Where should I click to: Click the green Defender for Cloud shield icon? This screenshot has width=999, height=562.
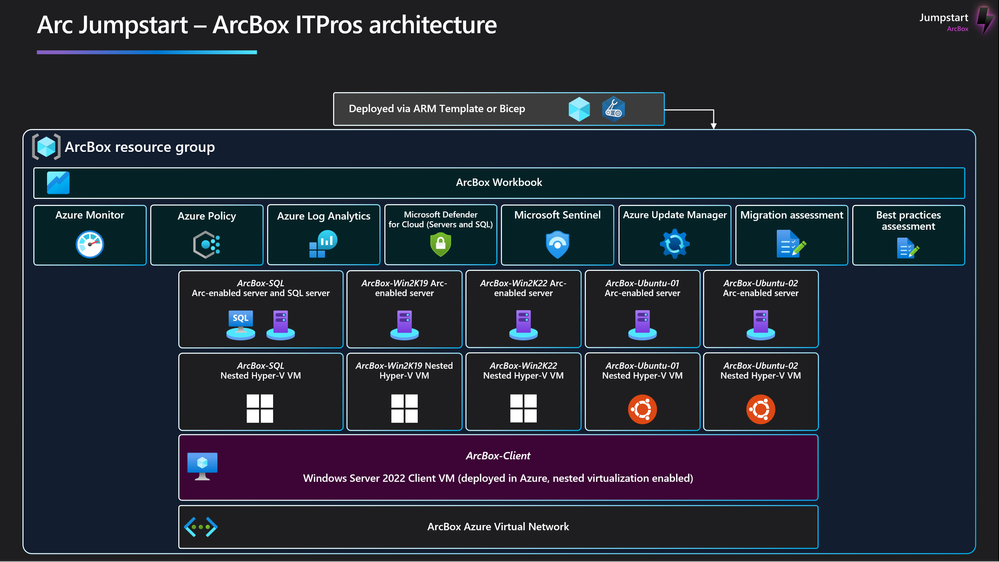coord(440,244)
